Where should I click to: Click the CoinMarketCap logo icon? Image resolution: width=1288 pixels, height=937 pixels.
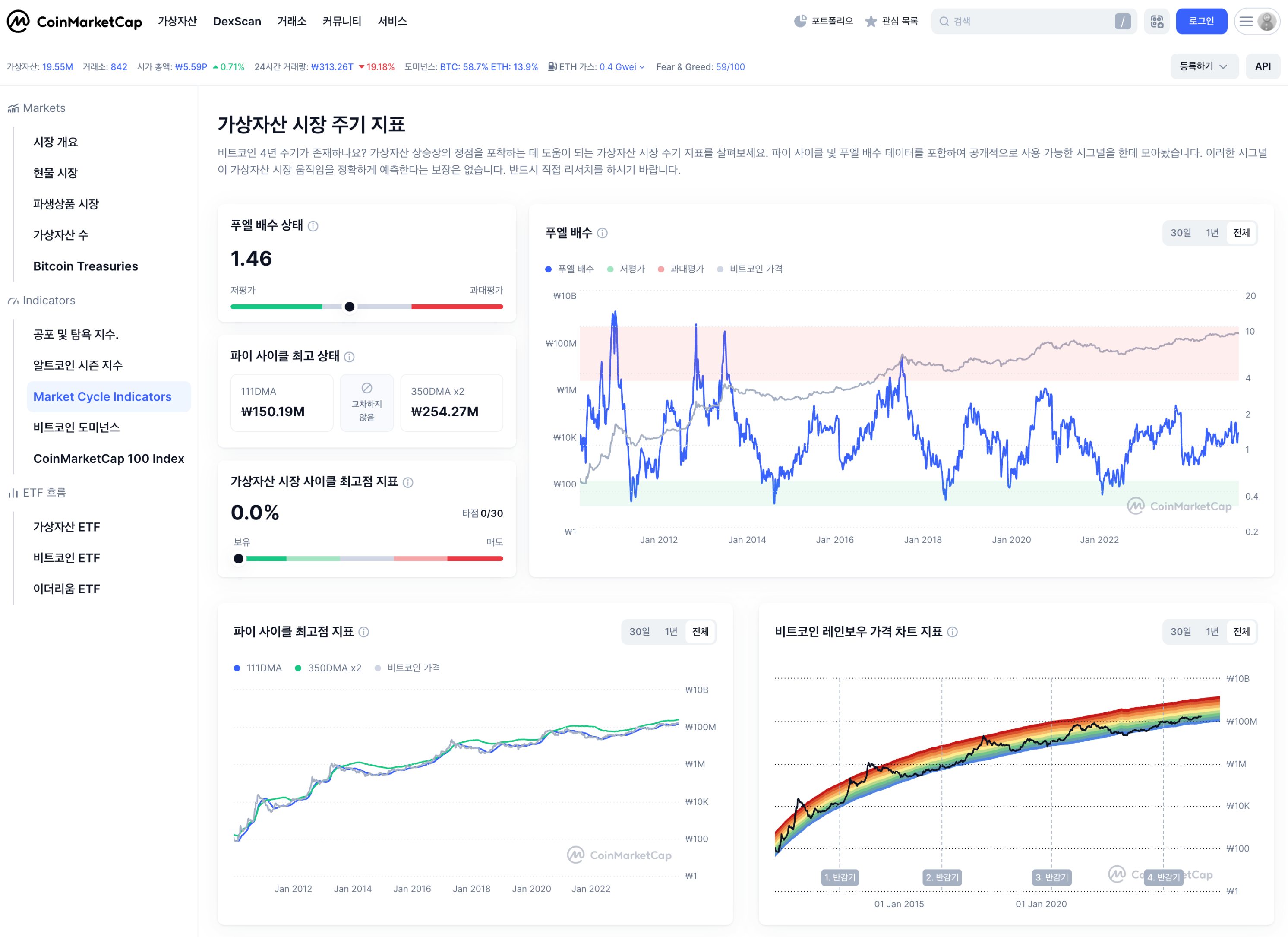point(18,22)
